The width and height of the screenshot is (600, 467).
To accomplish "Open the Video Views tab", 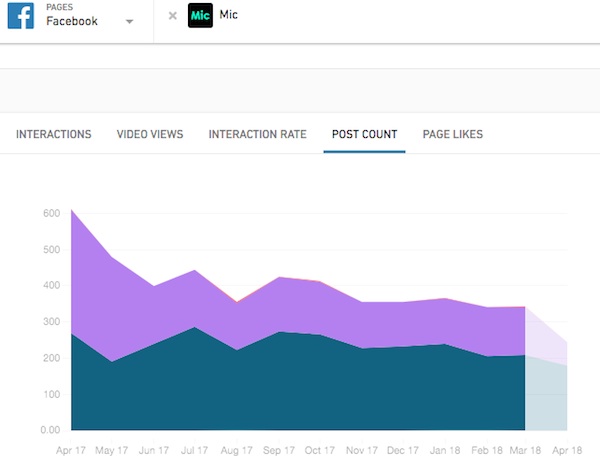I will (x=150, y=135).
